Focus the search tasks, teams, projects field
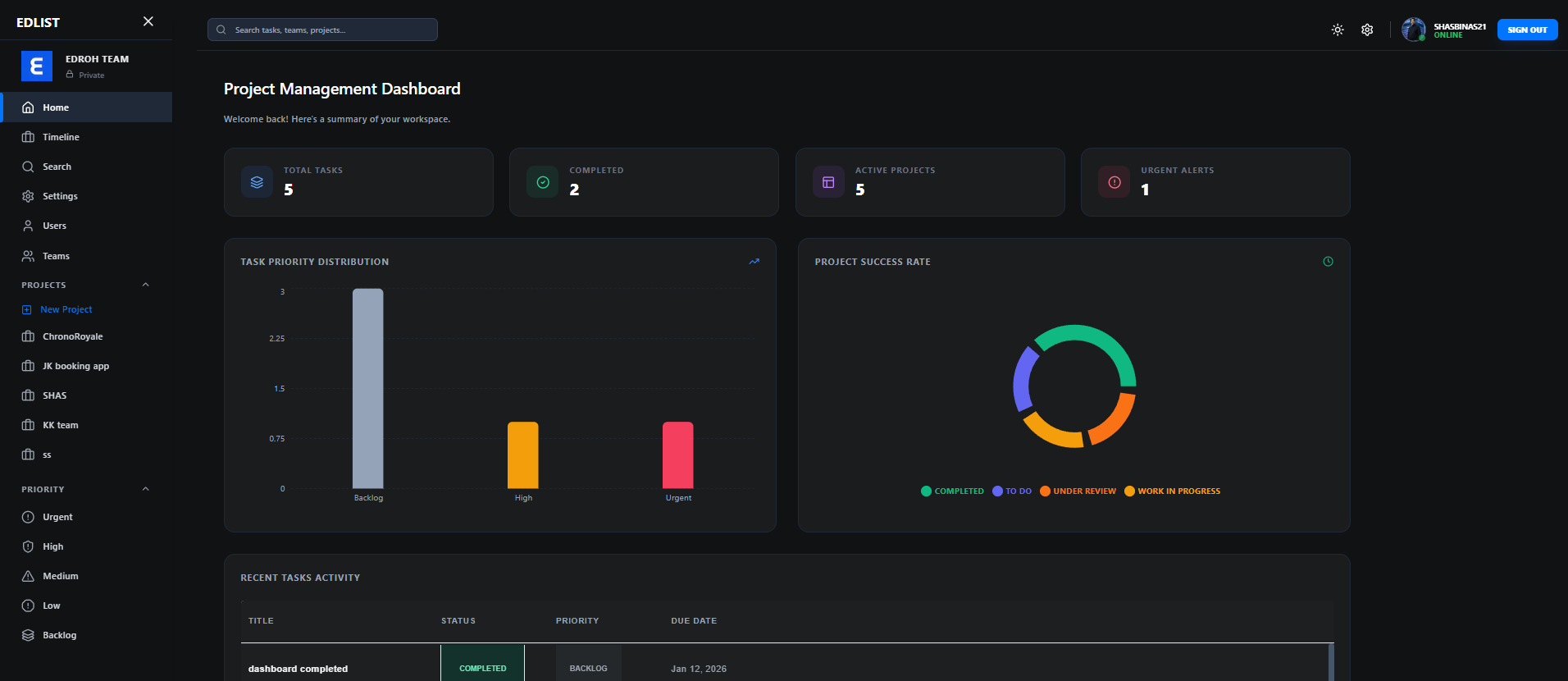 322,30
